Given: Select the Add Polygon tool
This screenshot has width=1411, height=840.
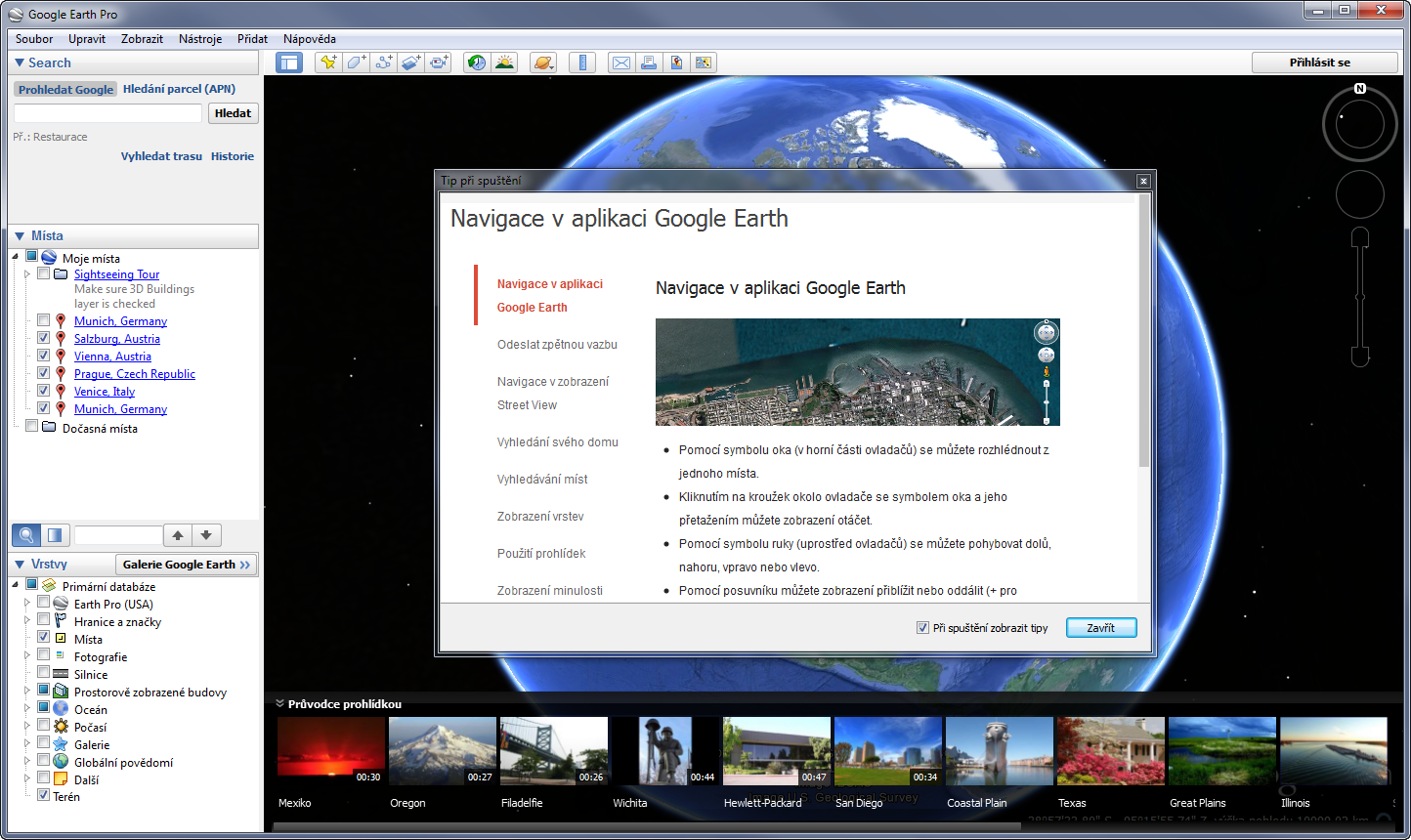Looking at the screenshot, I should click(357, 63).
